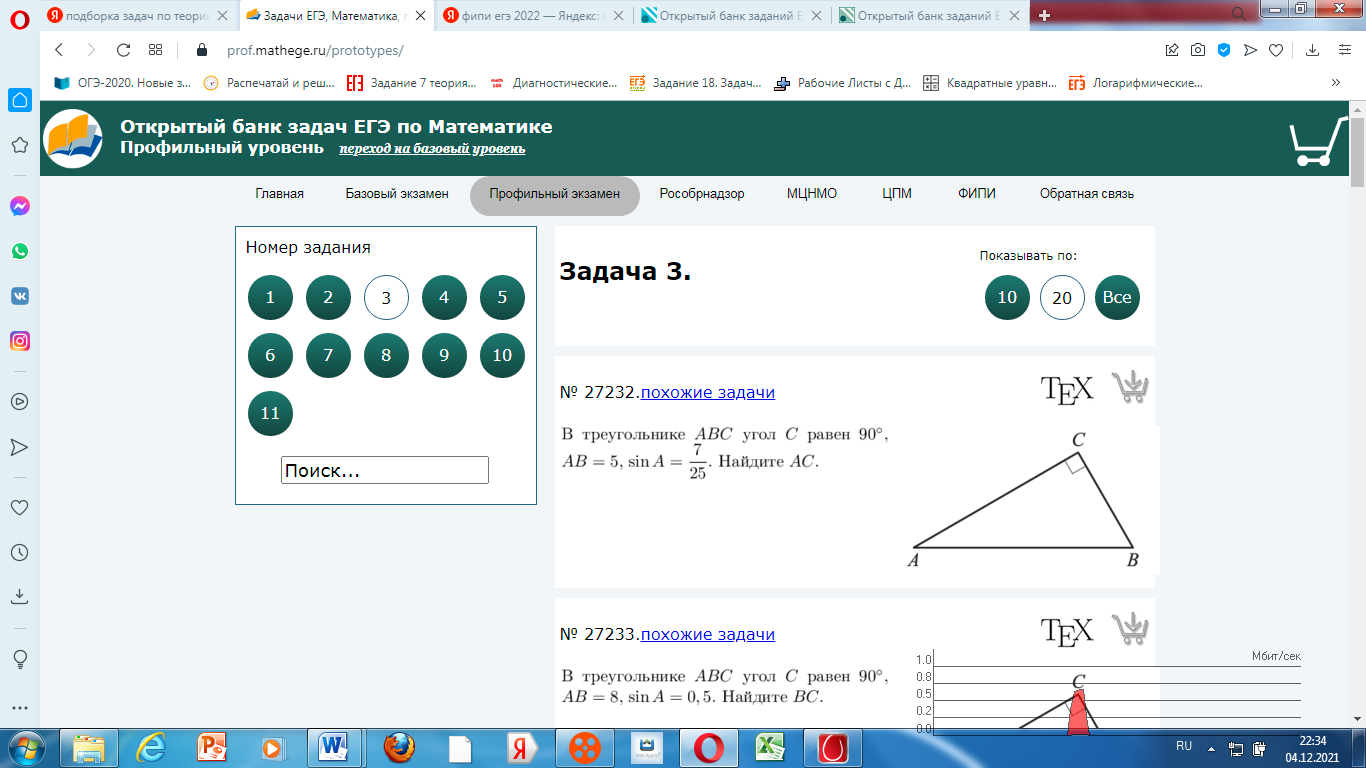This screenshot has height=768, width=1366.
Task: Open Facebook Messenger in sidebar
Action: 19,206
